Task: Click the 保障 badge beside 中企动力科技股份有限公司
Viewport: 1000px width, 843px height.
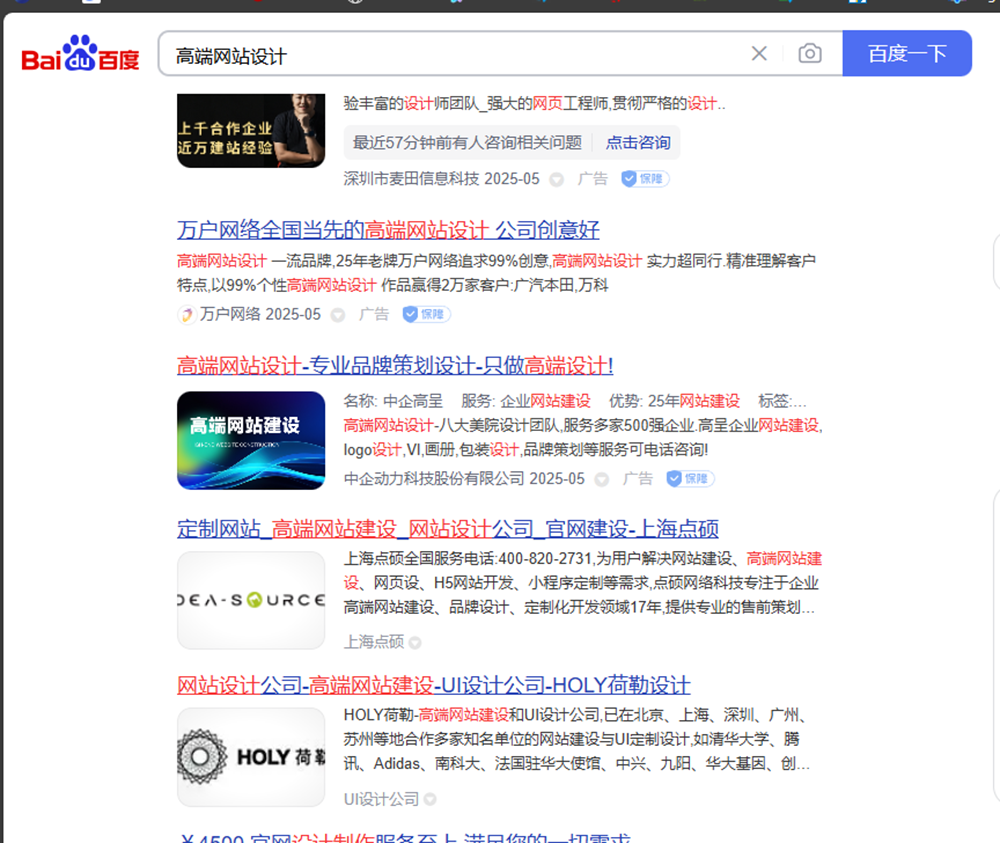Action: 690,479
